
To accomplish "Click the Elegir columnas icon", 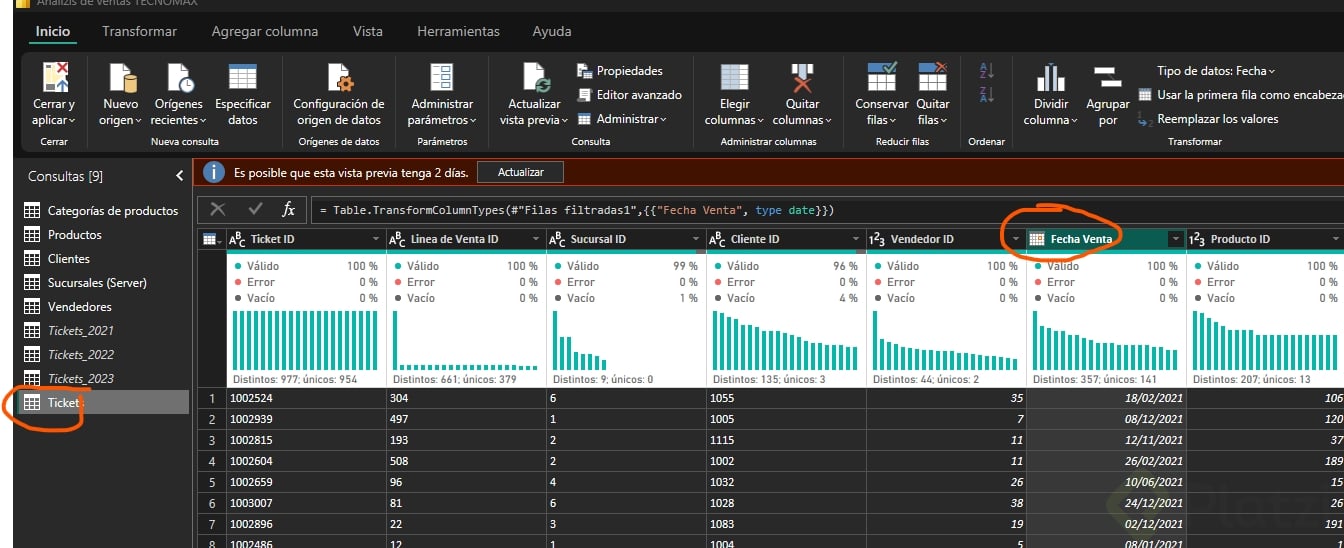I will pyautogui.click(x=735, y=78).
